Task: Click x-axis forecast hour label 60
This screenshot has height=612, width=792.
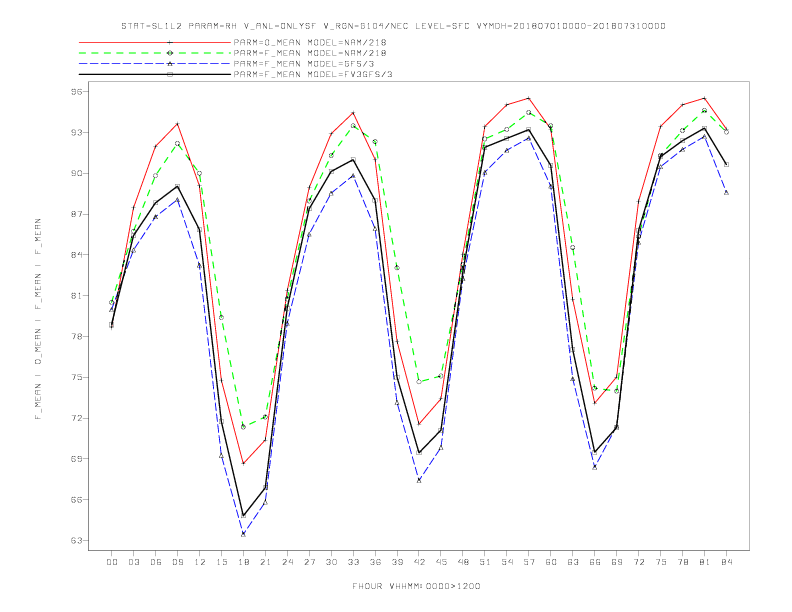Action: (x=551, y=562)
